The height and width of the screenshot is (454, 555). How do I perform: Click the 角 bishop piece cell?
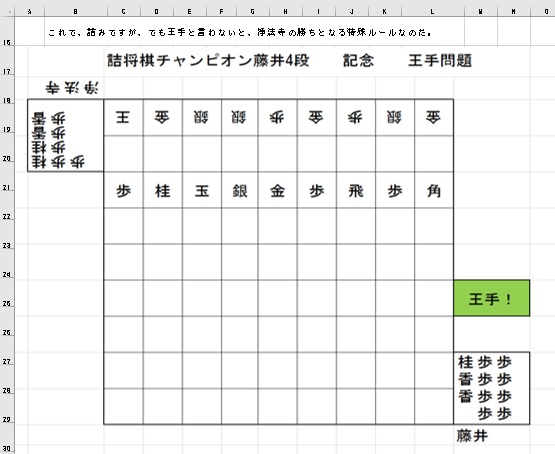click(434, 190)
